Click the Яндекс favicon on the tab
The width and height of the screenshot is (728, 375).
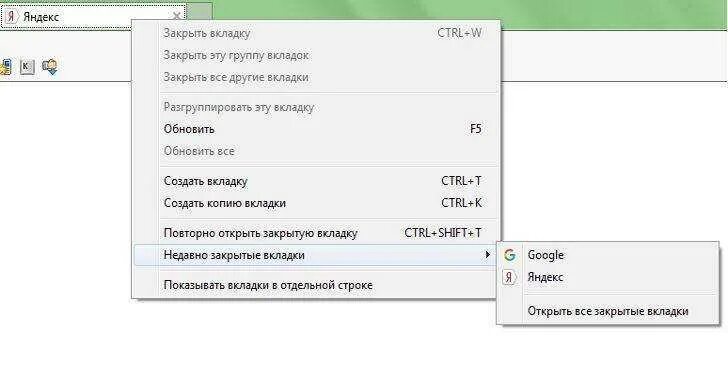coord(12,17)
